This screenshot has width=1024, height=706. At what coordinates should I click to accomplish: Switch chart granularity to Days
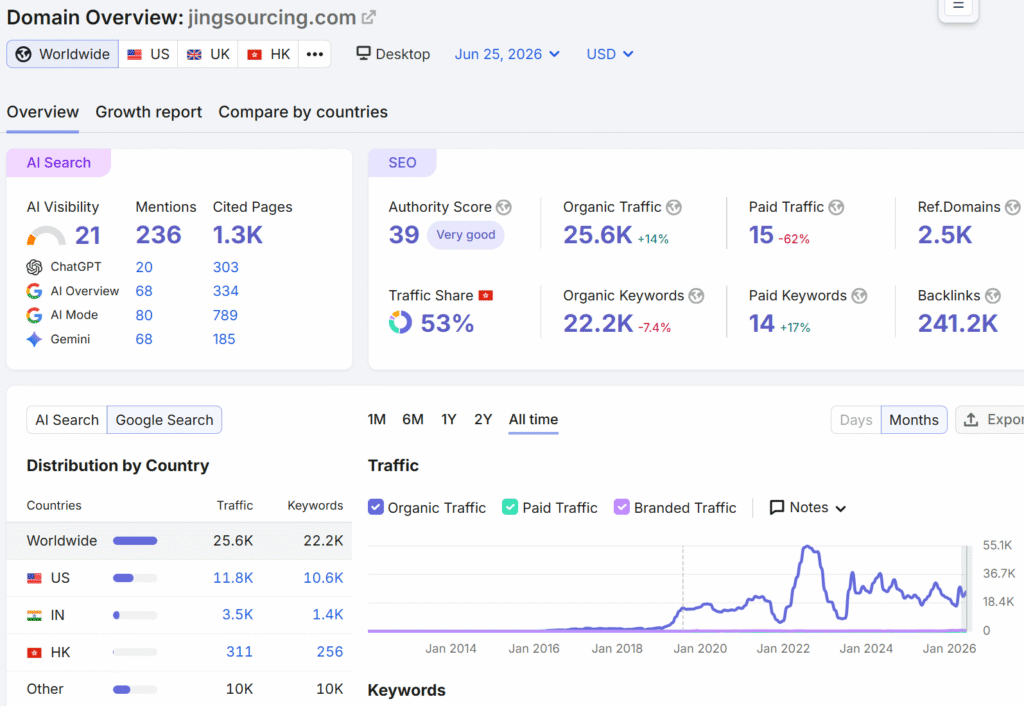[x=856, y=420]
